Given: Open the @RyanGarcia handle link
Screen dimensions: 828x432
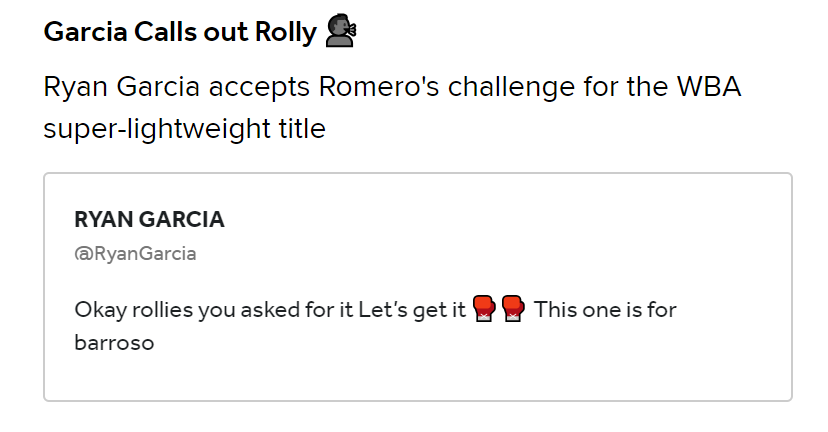Looking at the screenshot, I should point(135,254).
